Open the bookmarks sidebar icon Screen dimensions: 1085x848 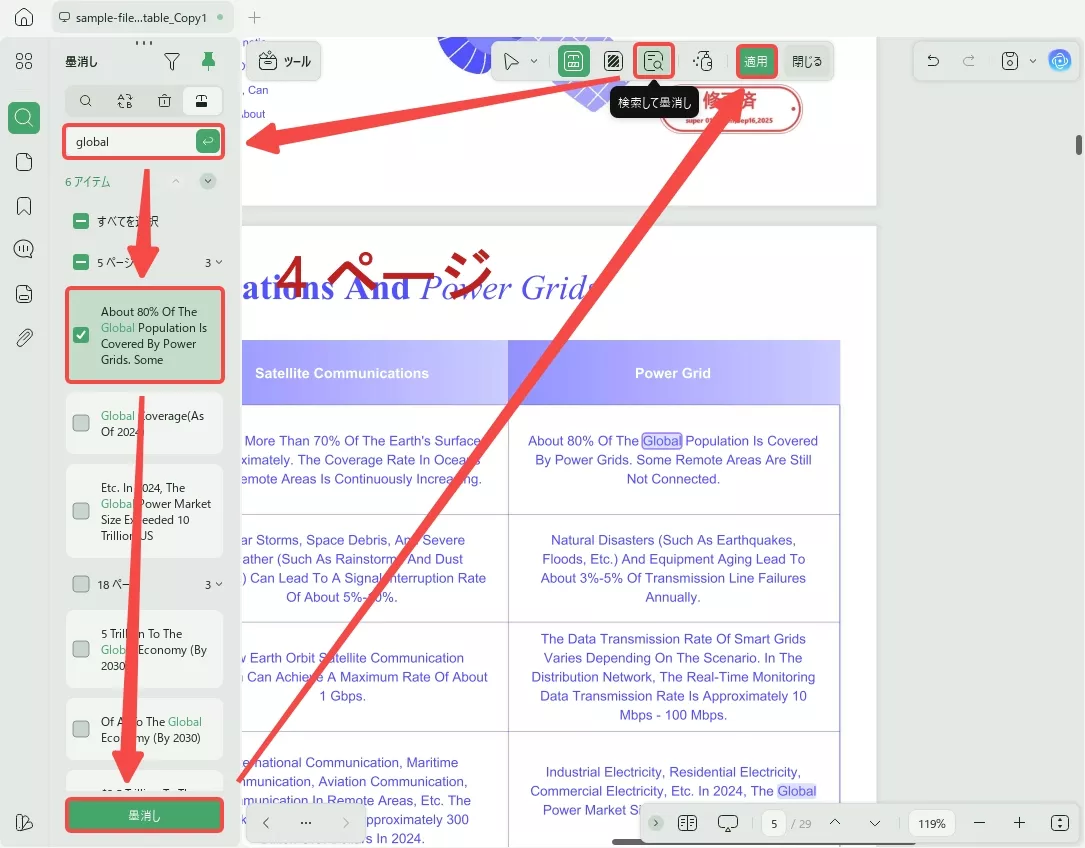[x=24, y=206]
